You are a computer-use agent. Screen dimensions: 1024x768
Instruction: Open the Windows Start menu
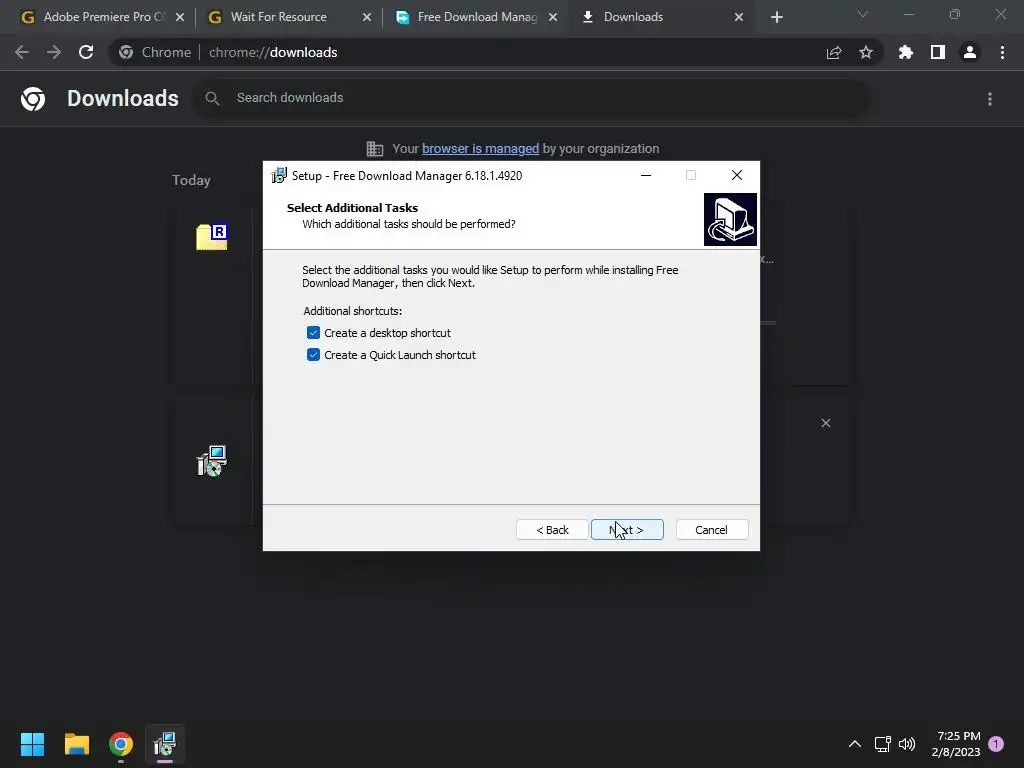(33, 744)
